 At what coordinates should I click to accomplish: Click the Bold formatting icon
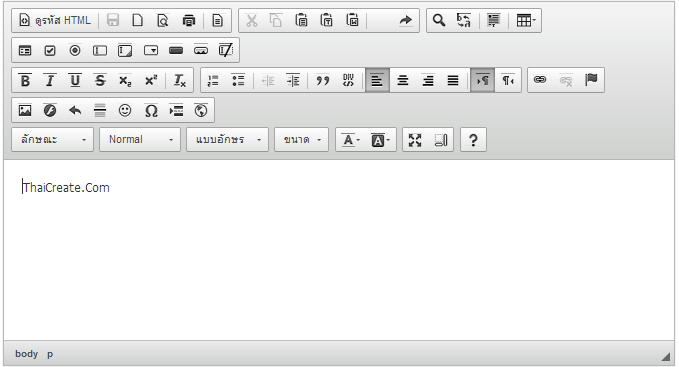(x=25, y=80)
